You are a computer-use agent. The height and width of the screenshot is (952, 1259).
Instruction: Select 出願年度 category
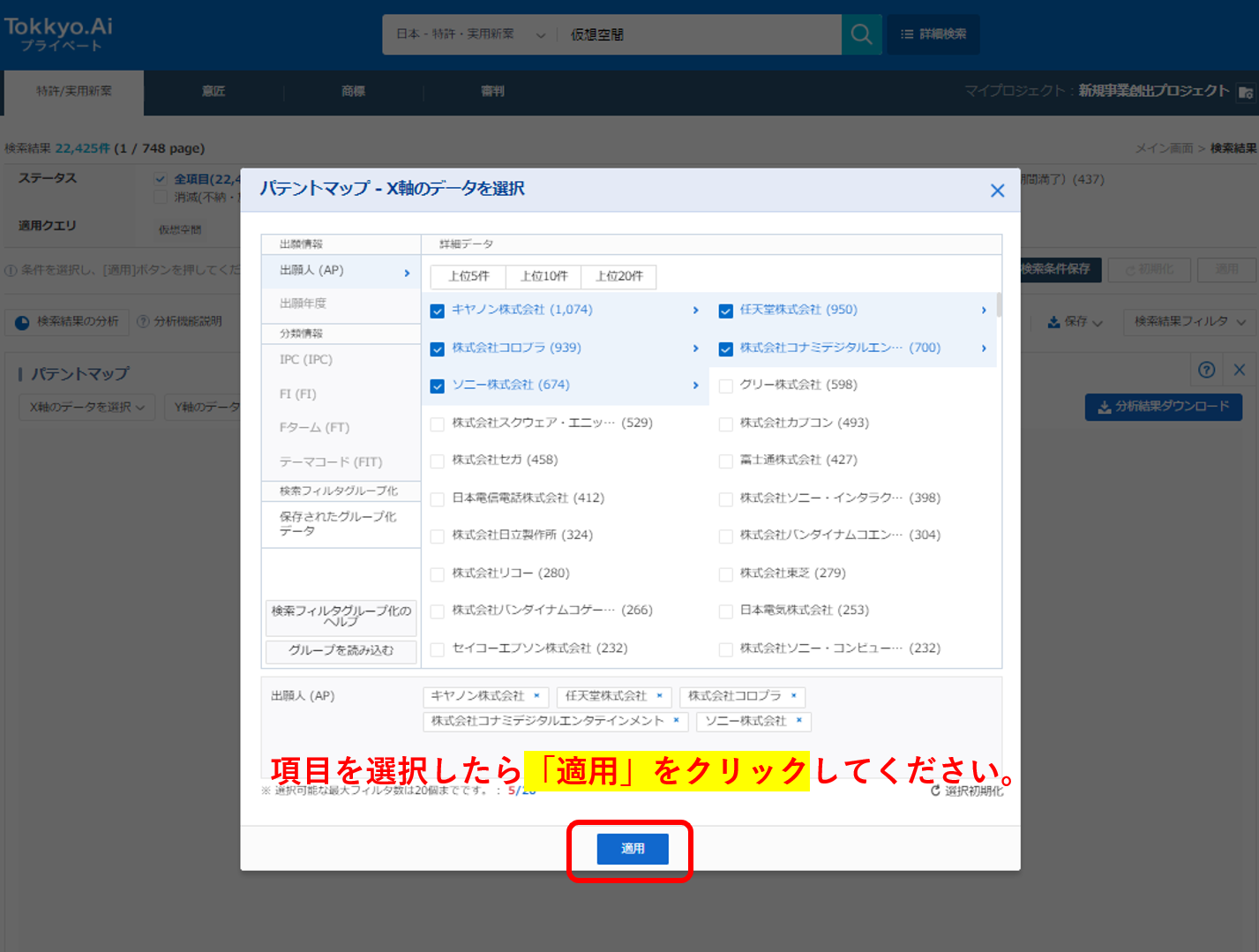(341, 304)
